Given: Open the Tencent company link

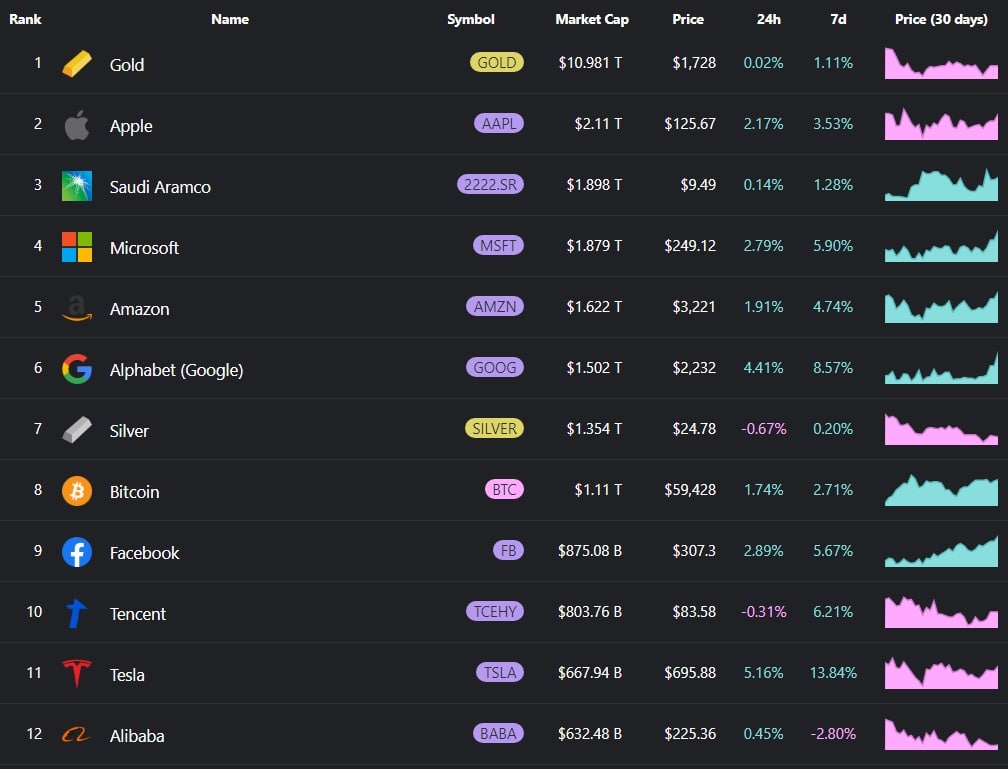Looking at the screenshot, I should (138, 614).
